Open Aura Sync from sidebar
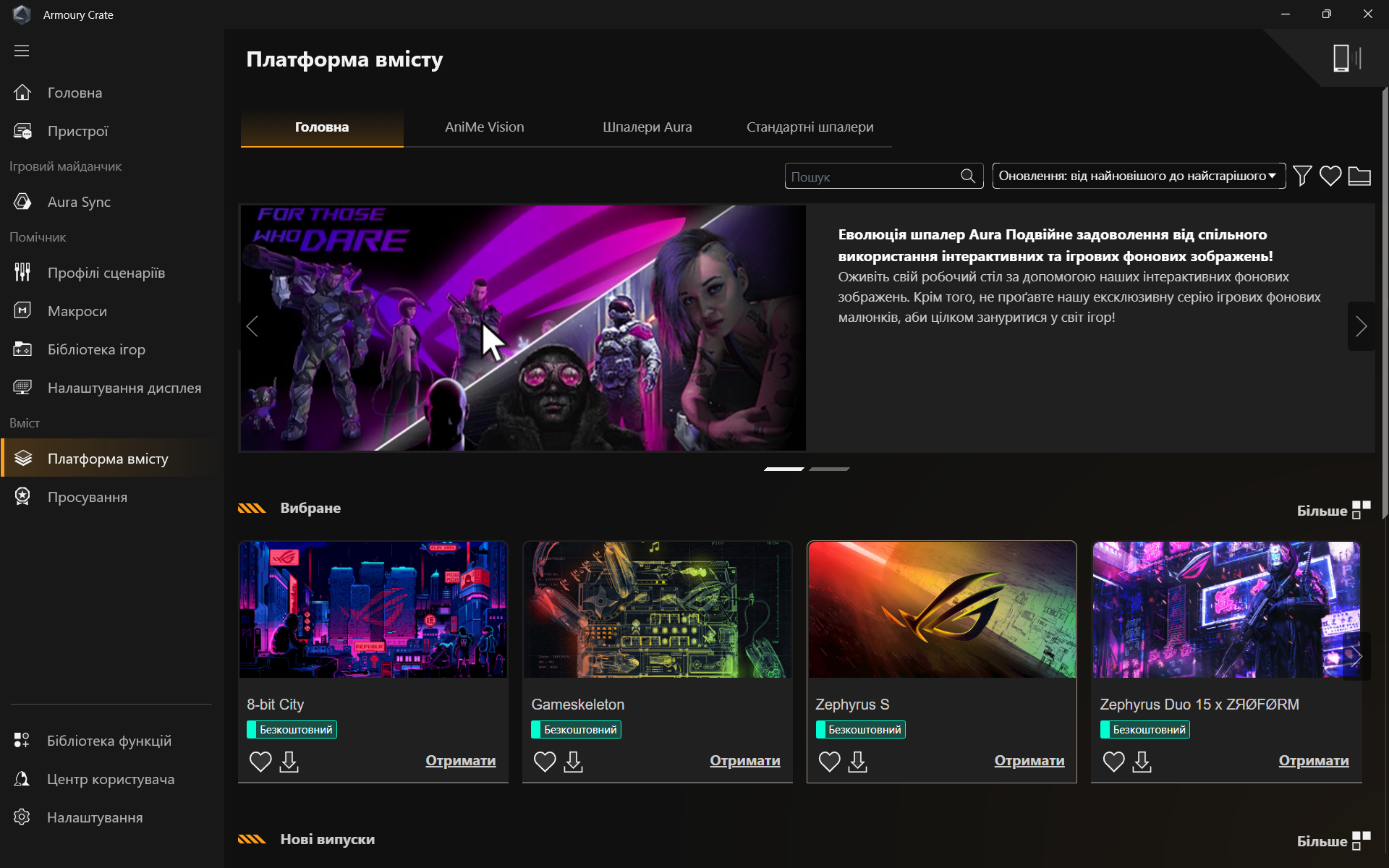1389x868 pixels. (79, 202)
